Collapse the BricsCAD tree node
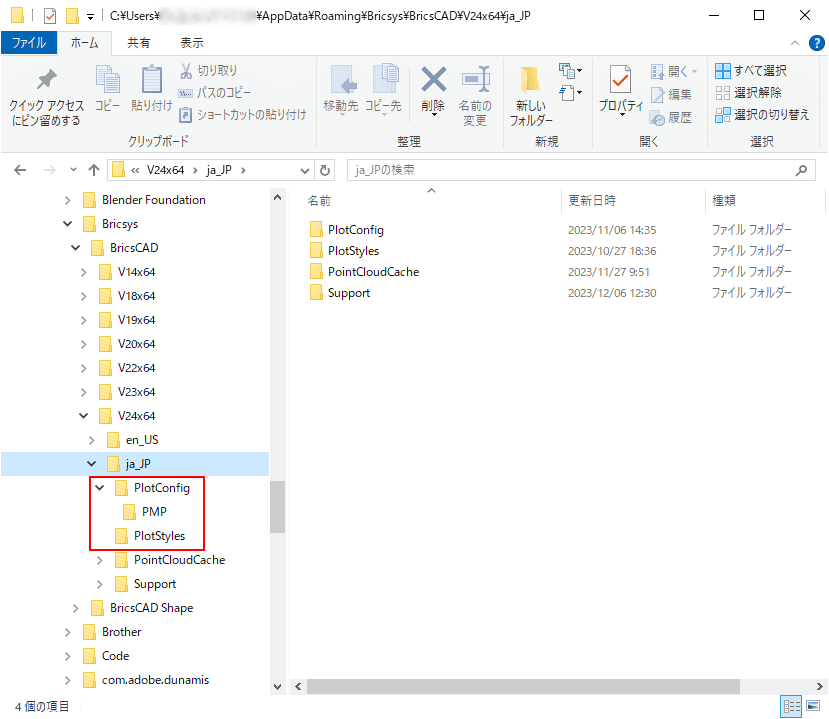The height and width of the screenshot is (719, 829). (76, 248)
